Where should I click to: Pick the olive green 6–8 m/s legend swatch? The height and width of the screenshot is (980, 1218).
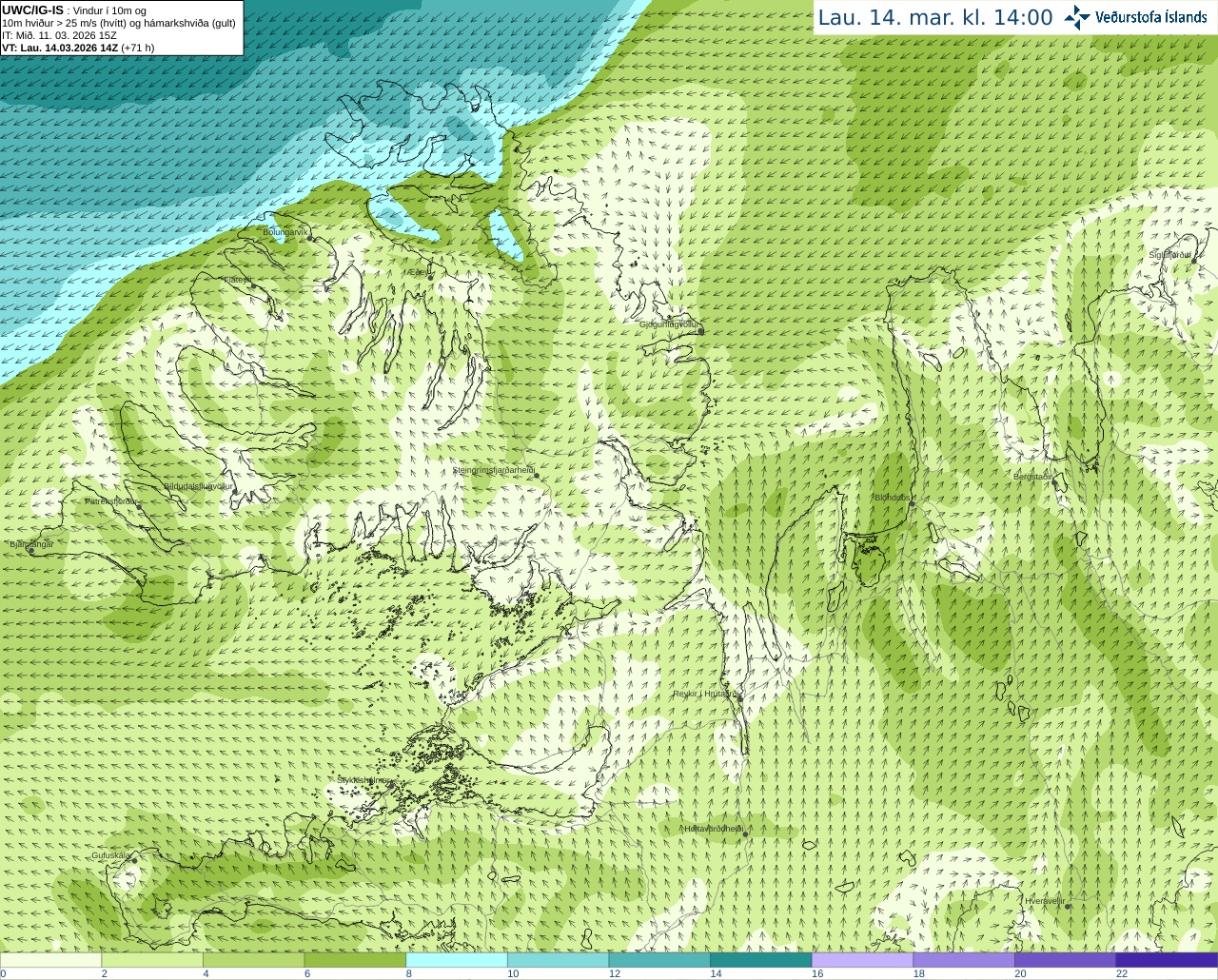(355, 960)
